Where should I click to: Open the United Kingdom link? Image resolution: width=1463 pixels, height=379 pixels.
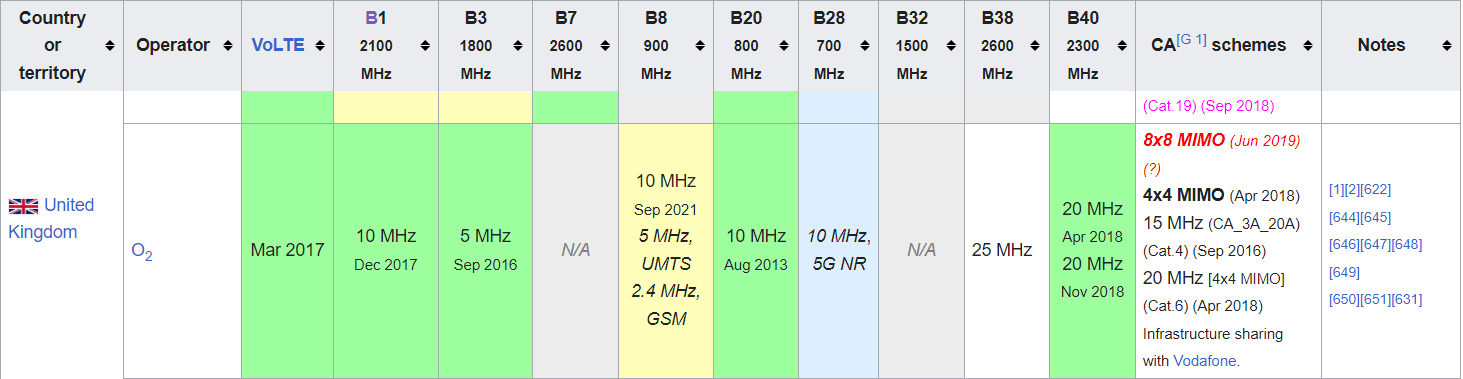51,218
